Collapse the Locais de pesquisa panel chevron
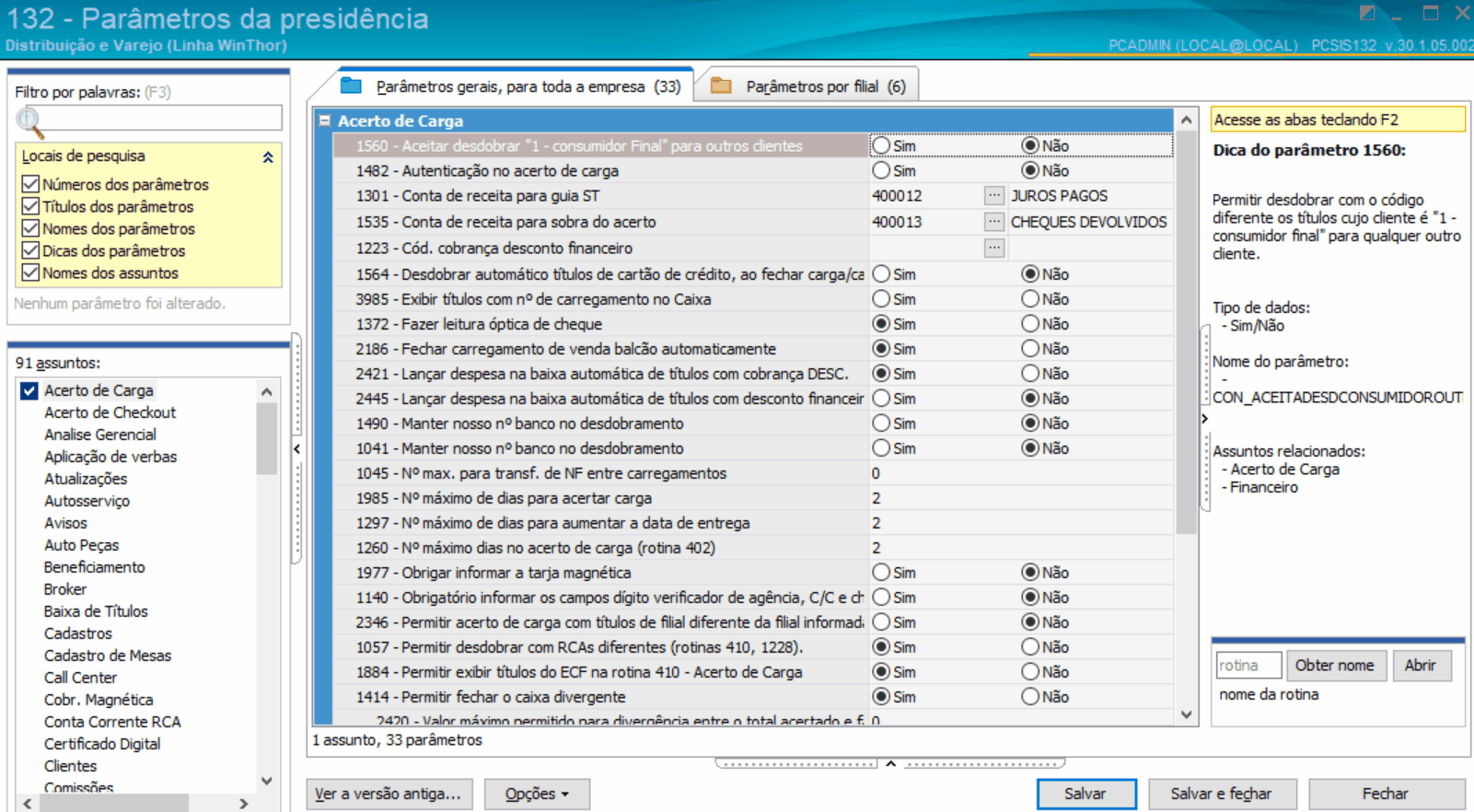 click(x=268, y=157)
